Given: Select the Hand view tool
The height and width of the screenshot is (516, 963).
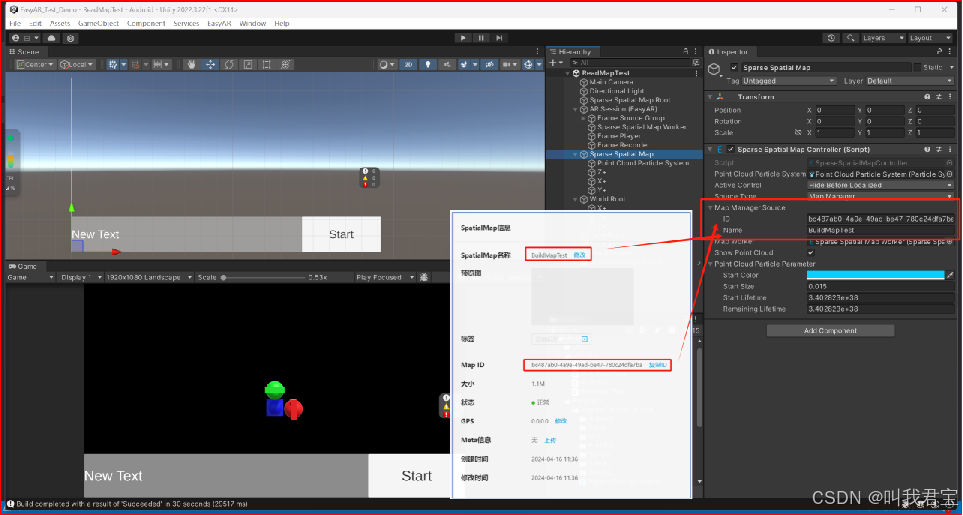Looking at the screenshot, I should click(192, 64).
